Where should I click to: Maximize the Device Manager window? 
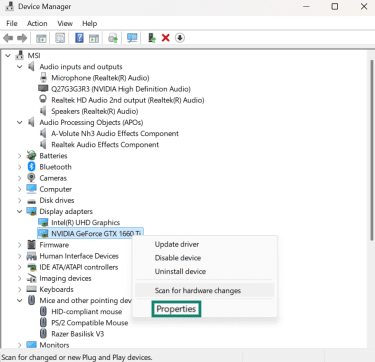click(335, 6)
